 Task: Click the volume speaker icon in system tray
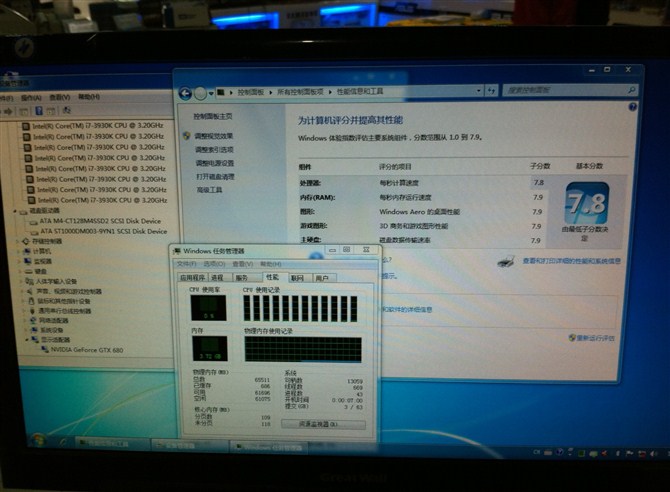(x=653, y=454)
